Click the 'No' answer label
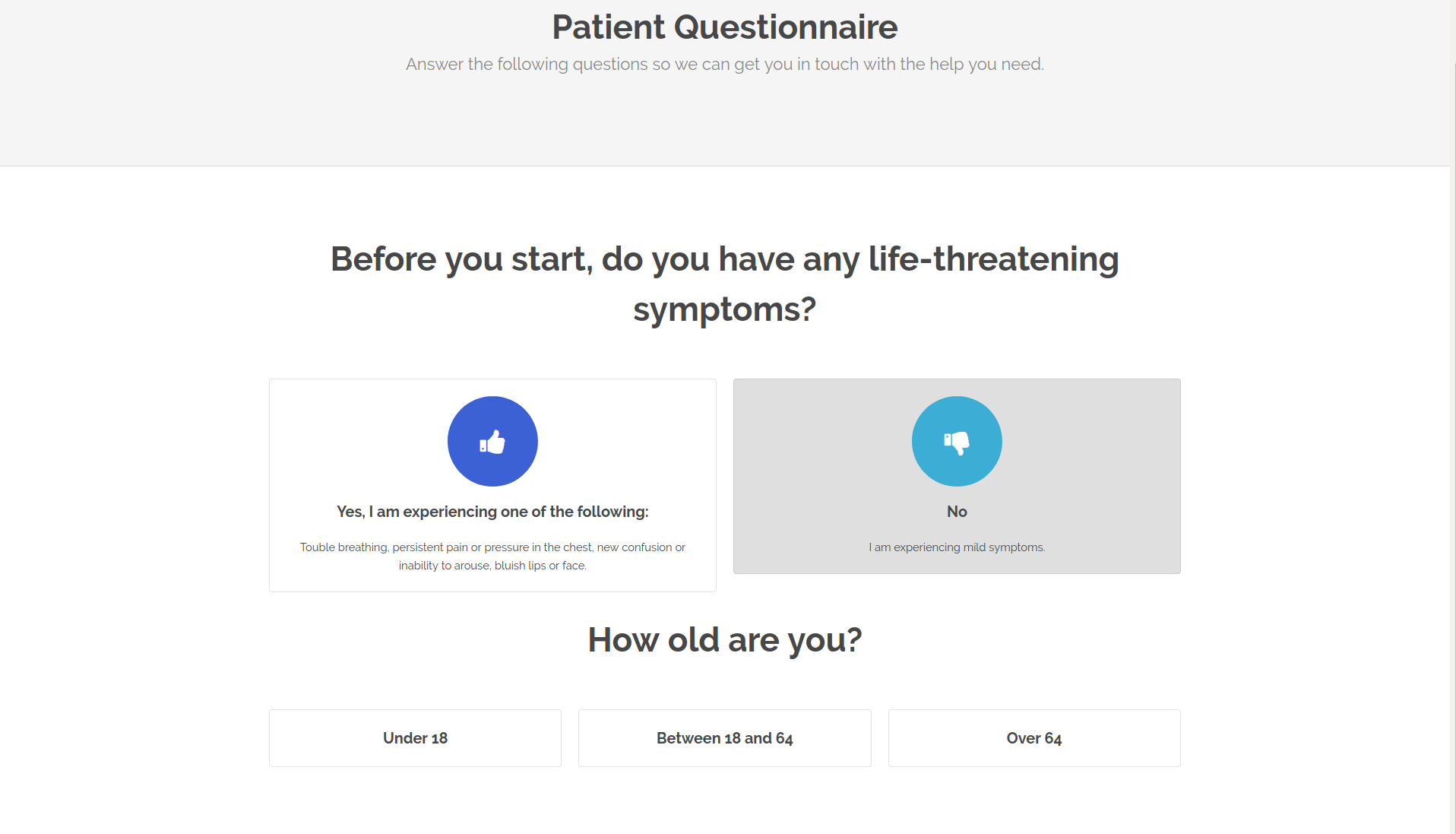Viewport: 1456px width, 834px height. 957,512
